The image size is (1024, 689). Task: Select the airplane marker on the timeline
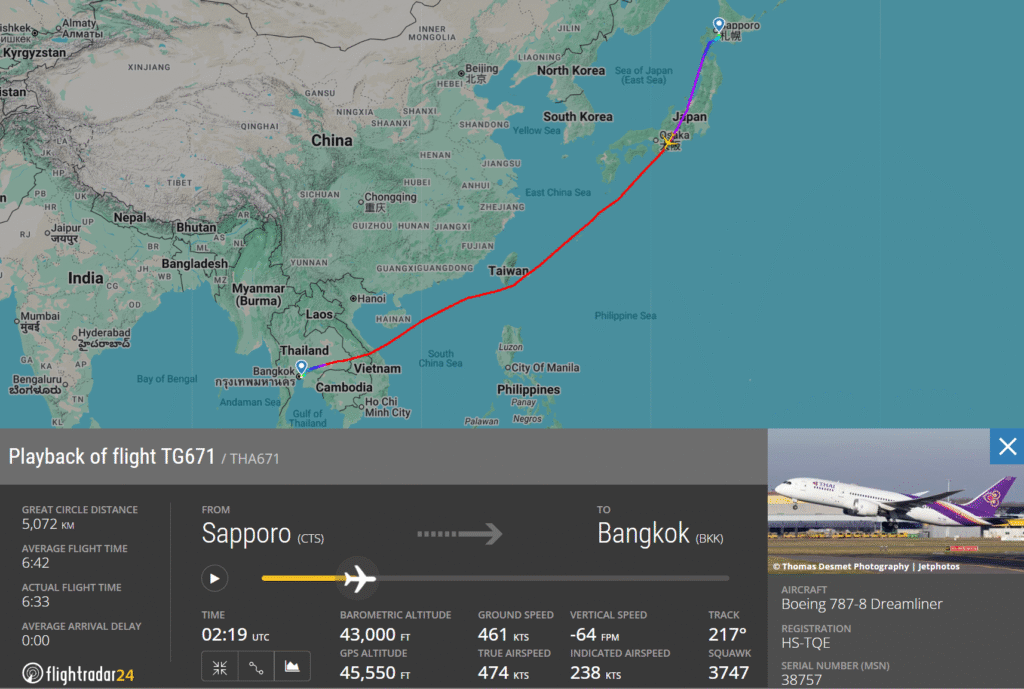pos(359,578)
